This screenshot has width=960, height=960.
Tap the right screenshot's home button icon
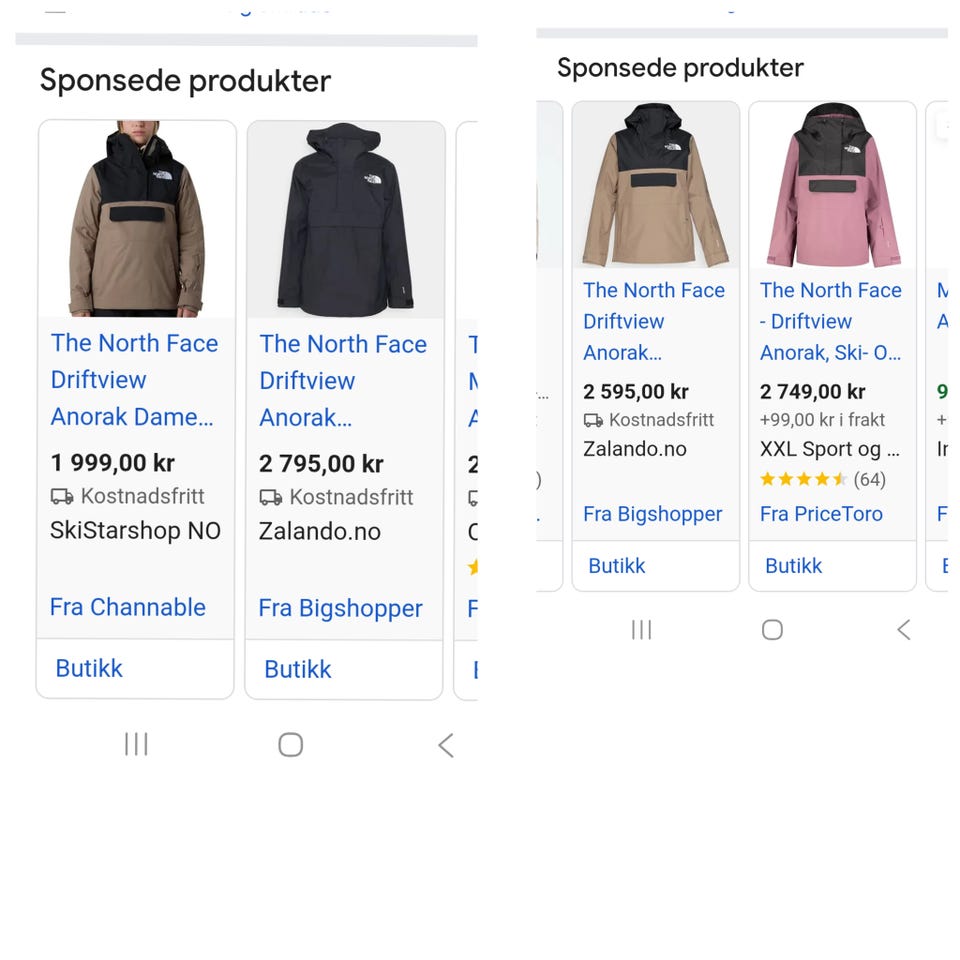click(771, 629)
